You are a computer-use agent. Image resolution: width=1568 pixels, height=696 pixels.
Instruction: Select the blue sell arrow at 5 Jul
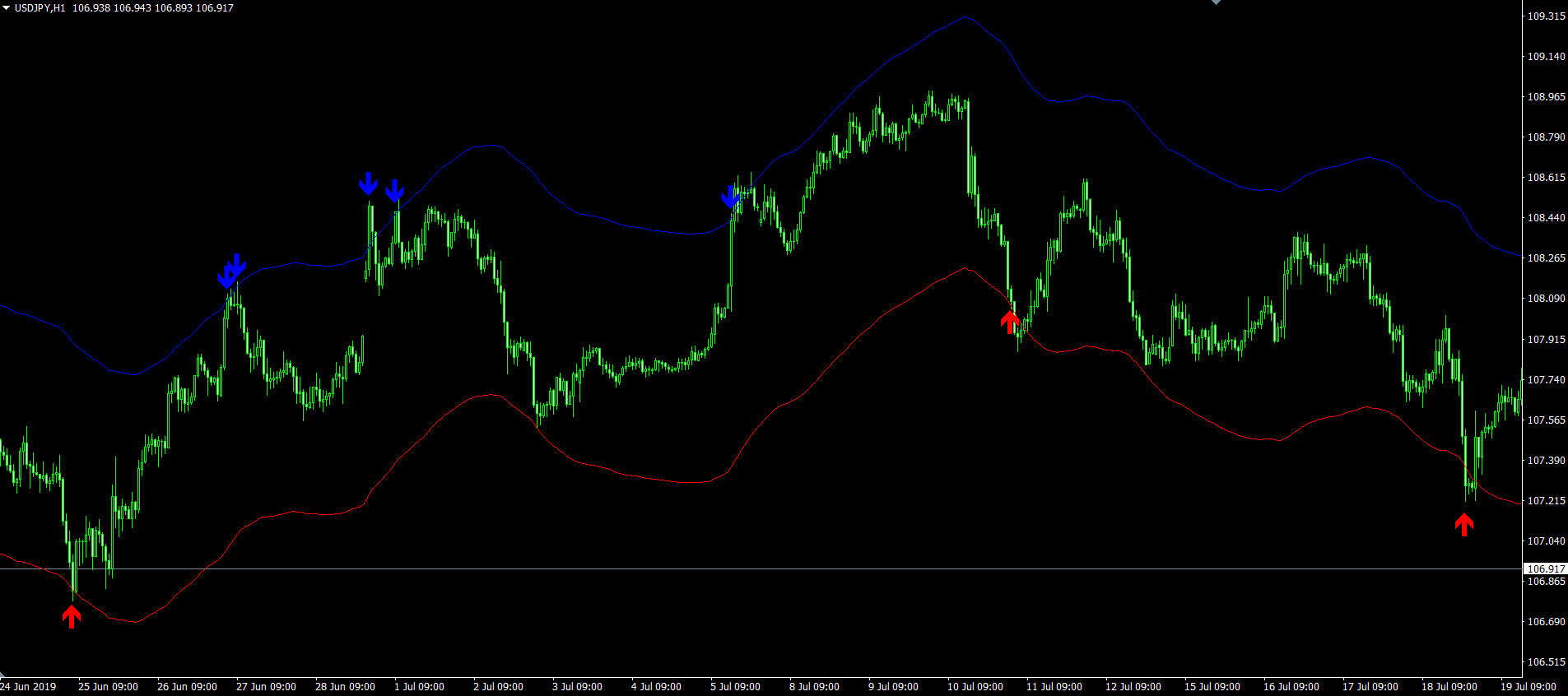tap(731, 197)
